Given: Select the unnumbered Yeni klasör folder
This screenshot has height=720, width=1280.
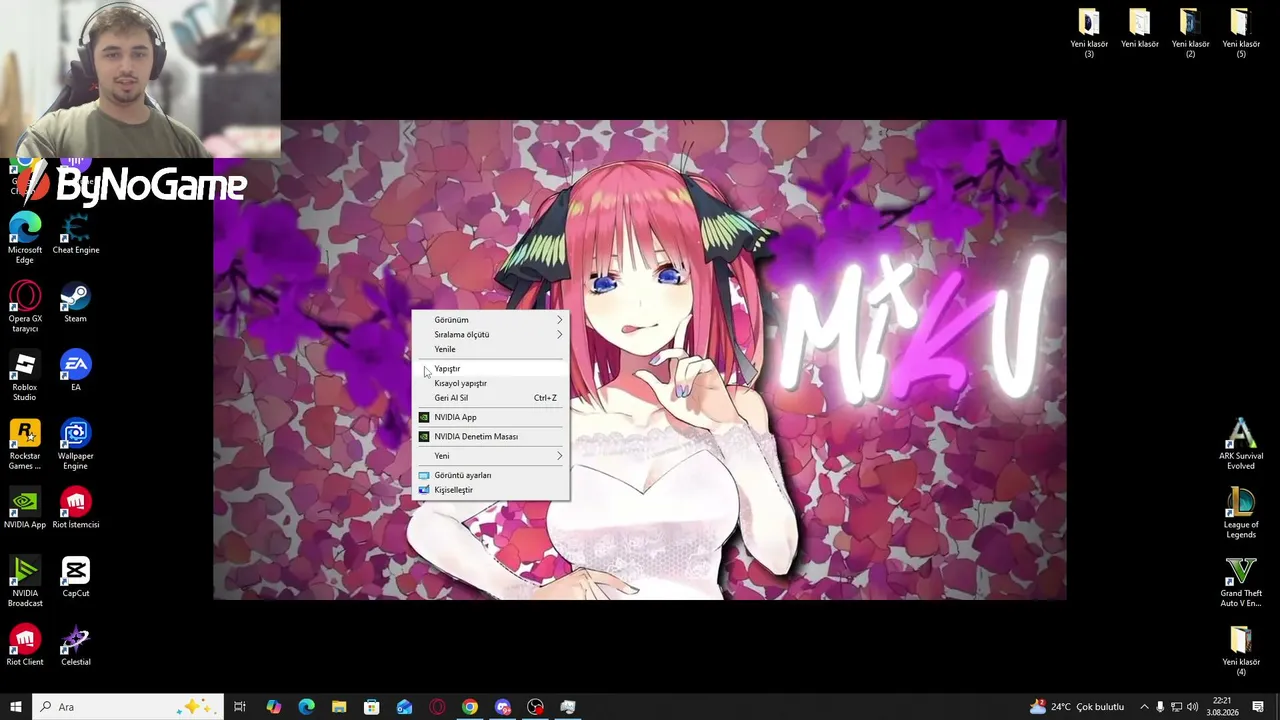Looking at the screenshot, I should click(x=1140, y=28).
